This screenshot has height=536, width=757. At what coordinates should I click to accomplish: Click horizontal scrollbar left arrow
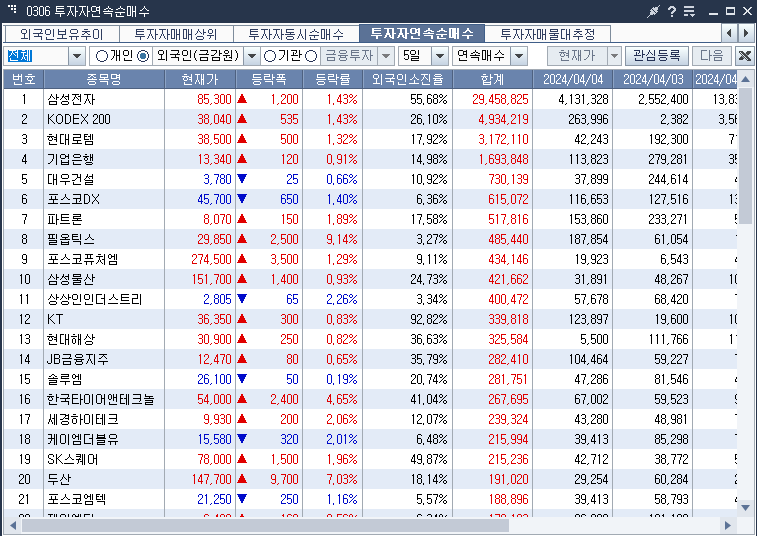point(13,525)
